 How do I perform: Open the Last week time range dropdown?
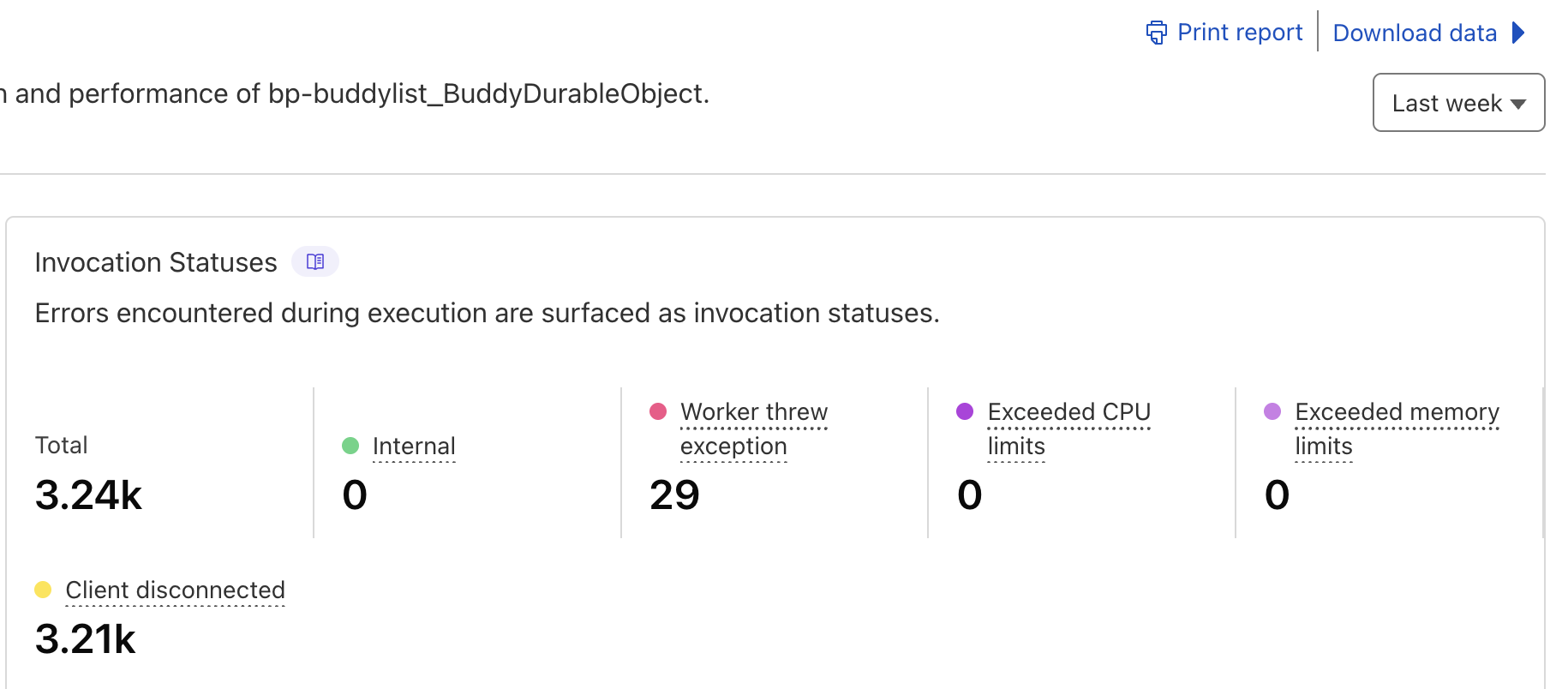point(1458,103)
